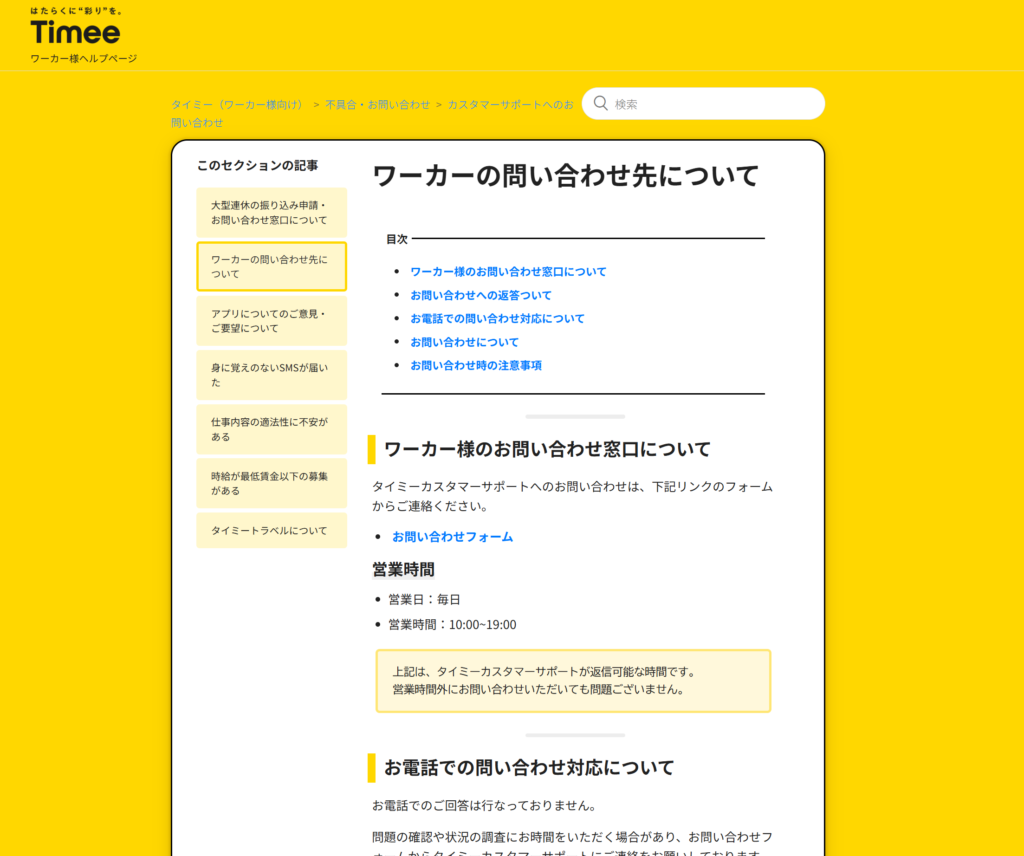Jump to ワーカー様のお問い合わせ窓口について in table of contents
Screen dimensions: 1024x856
(508, 272)
